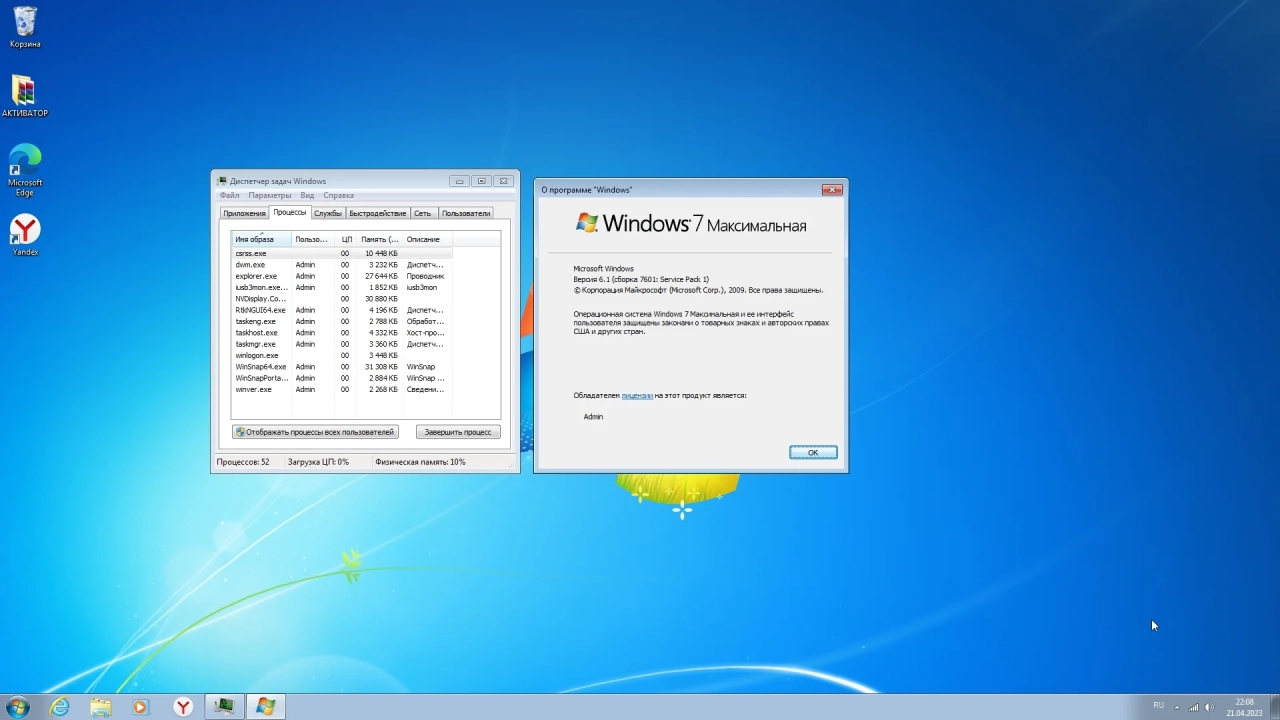Launch Internet Explorer from the taskbar
1280x720 pixels.
click(x=60, y=707)
